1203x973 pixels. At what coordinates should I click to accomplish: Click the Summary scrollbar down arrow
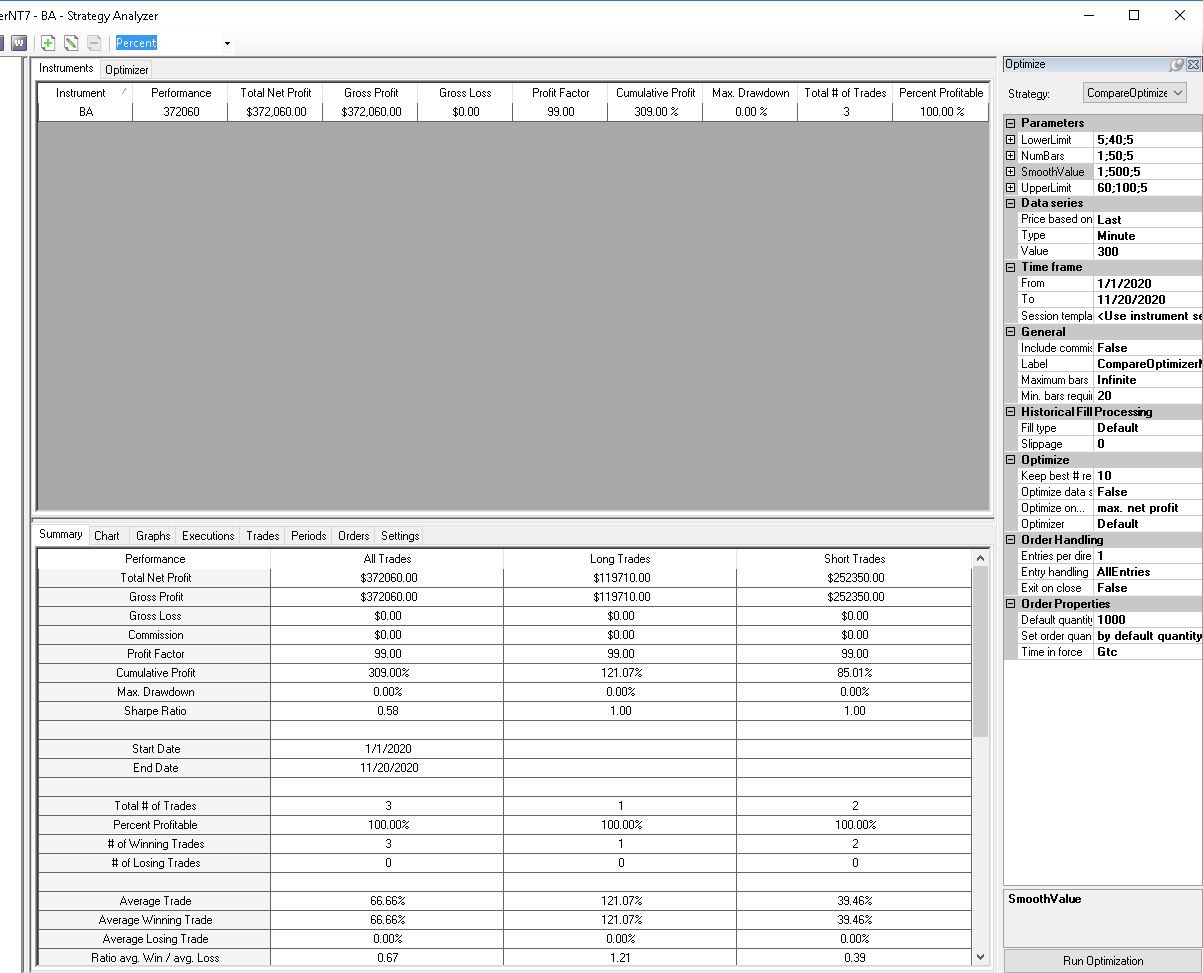980,957
